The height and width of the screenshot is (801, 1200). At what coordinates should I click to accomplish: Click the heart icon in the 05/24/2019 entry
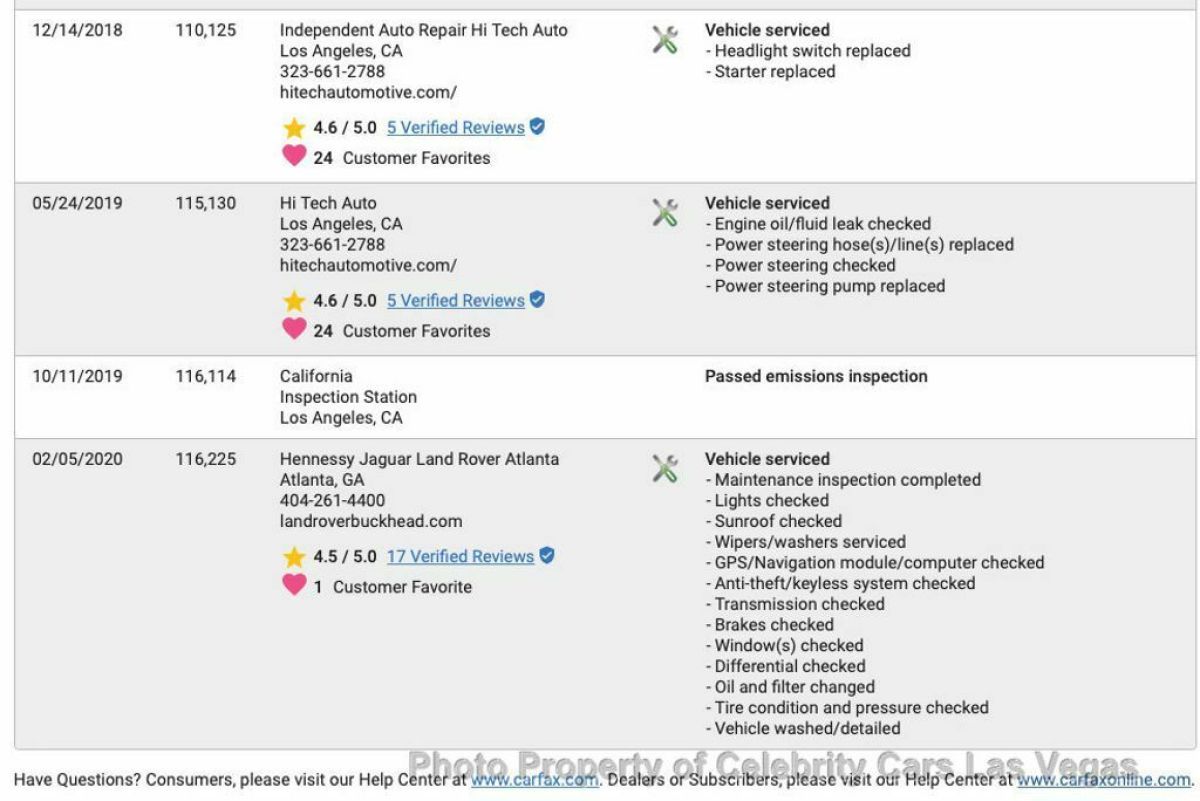[294, 329]
